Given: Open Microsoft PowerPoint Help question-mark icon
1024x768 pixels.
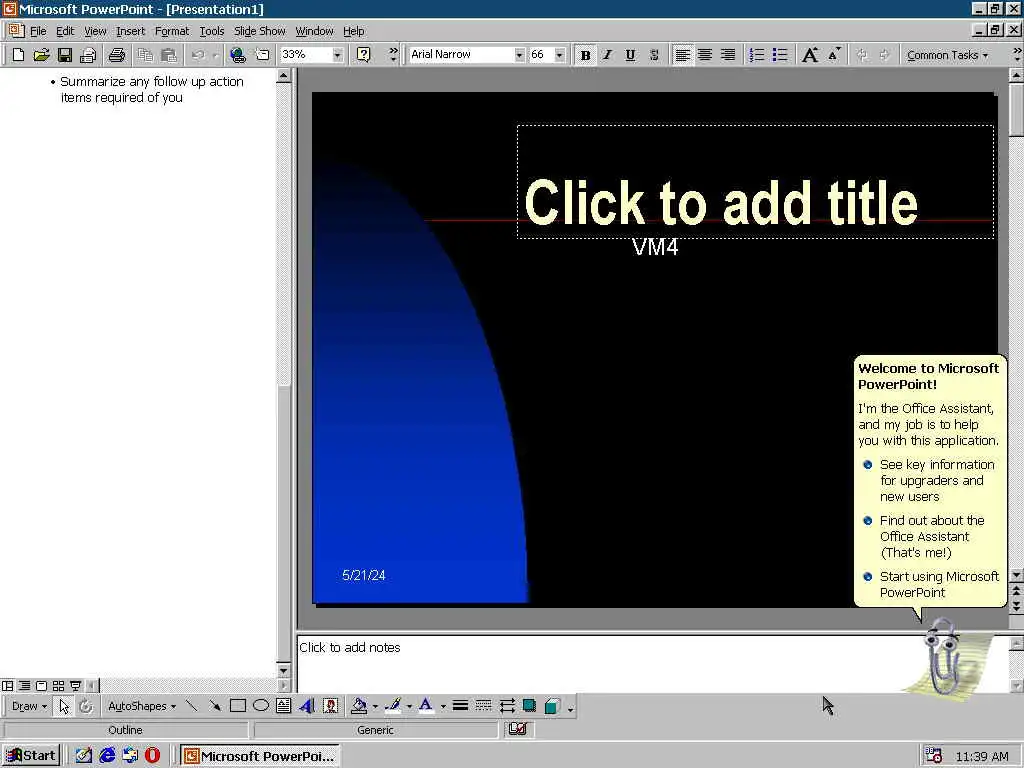Looking at the screenshot, I should [364, 55].
